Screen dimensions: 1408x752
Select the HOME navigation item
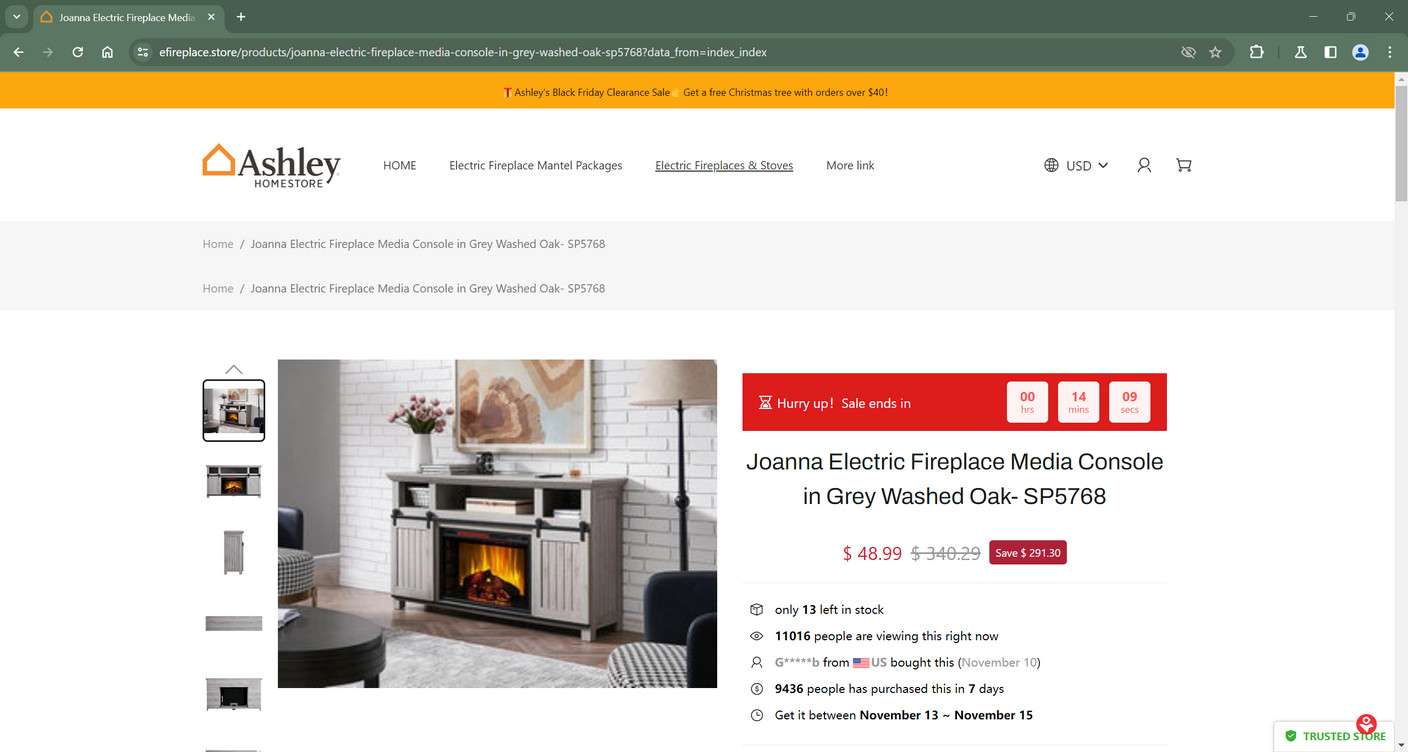point(398,165)
